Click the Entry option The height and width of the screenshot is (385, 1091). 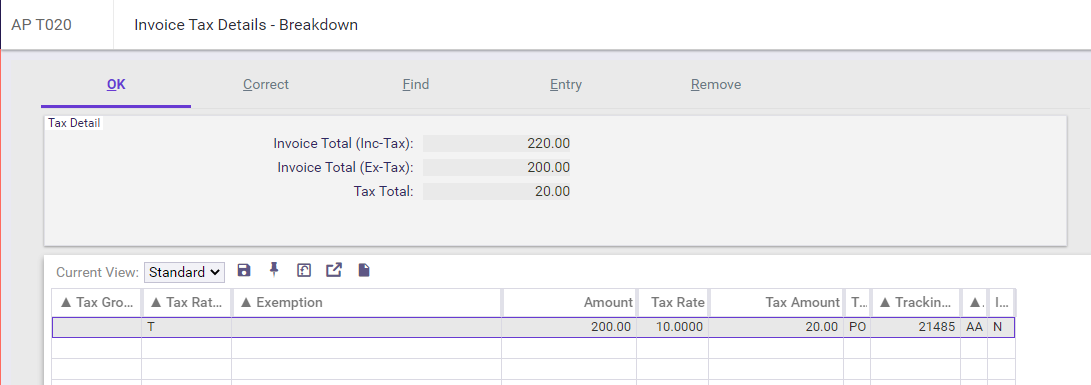point(566,85)
